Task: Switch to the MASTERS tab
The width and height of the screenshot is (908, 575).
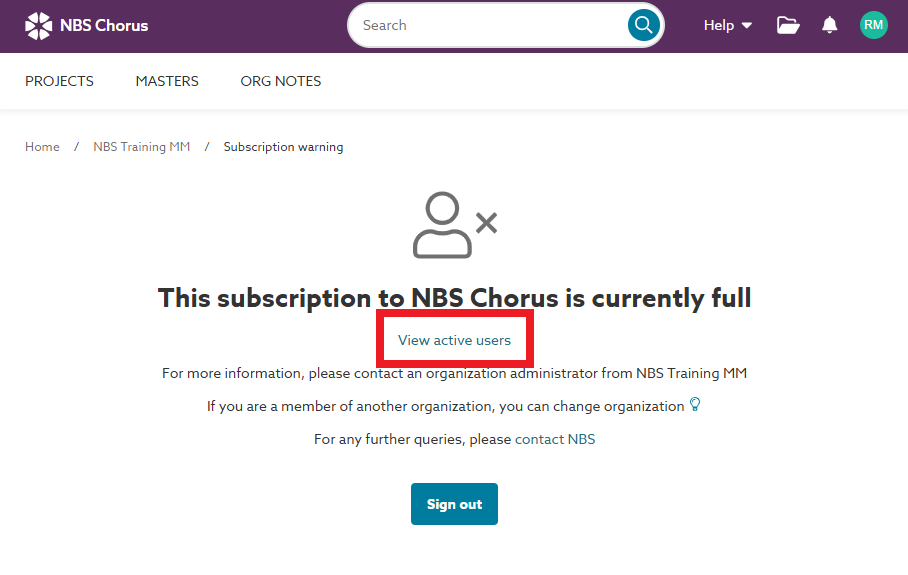Action: [167, 81]
